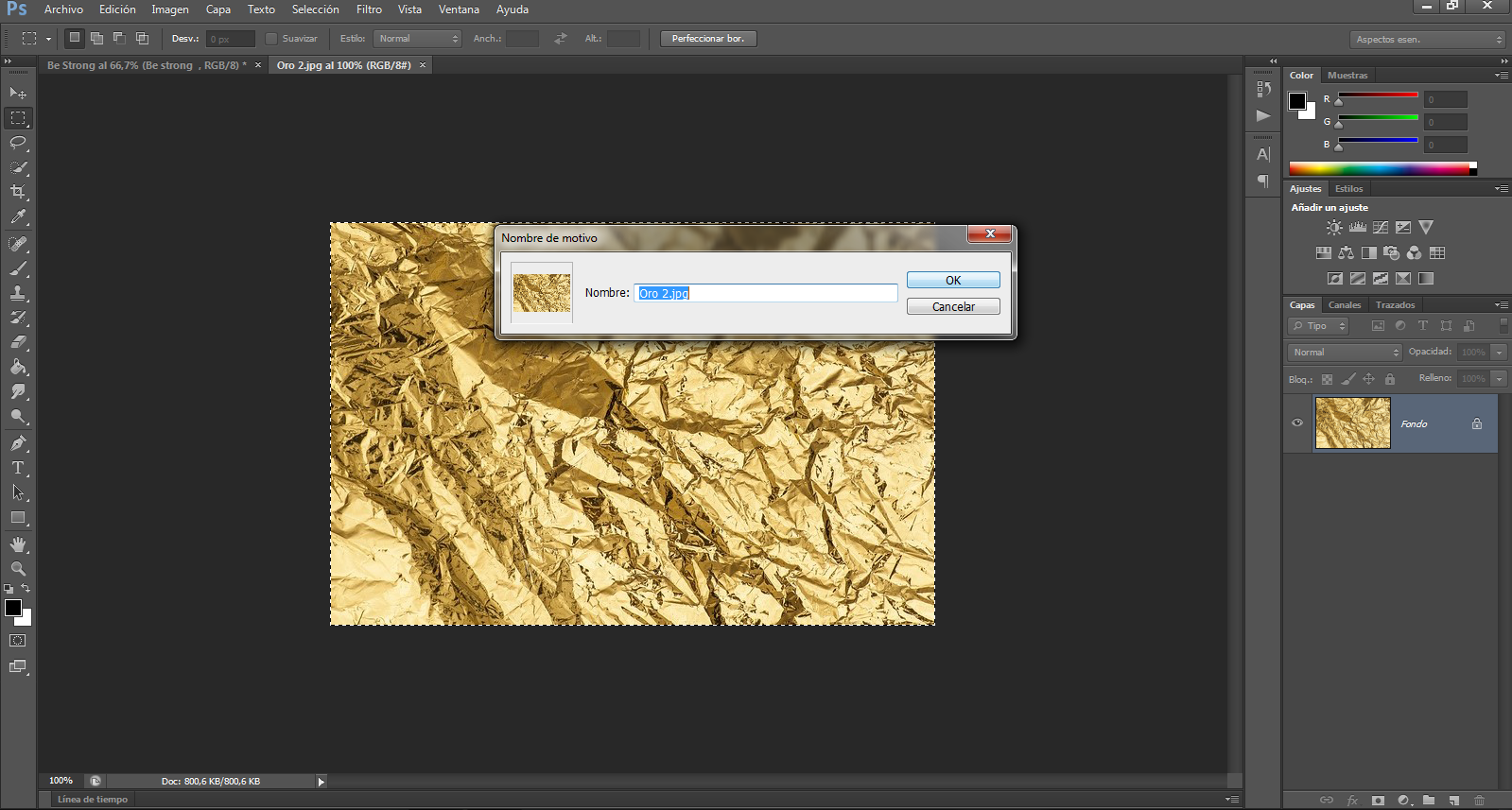Select the Healing Brush tool

(x=18, y=244)
